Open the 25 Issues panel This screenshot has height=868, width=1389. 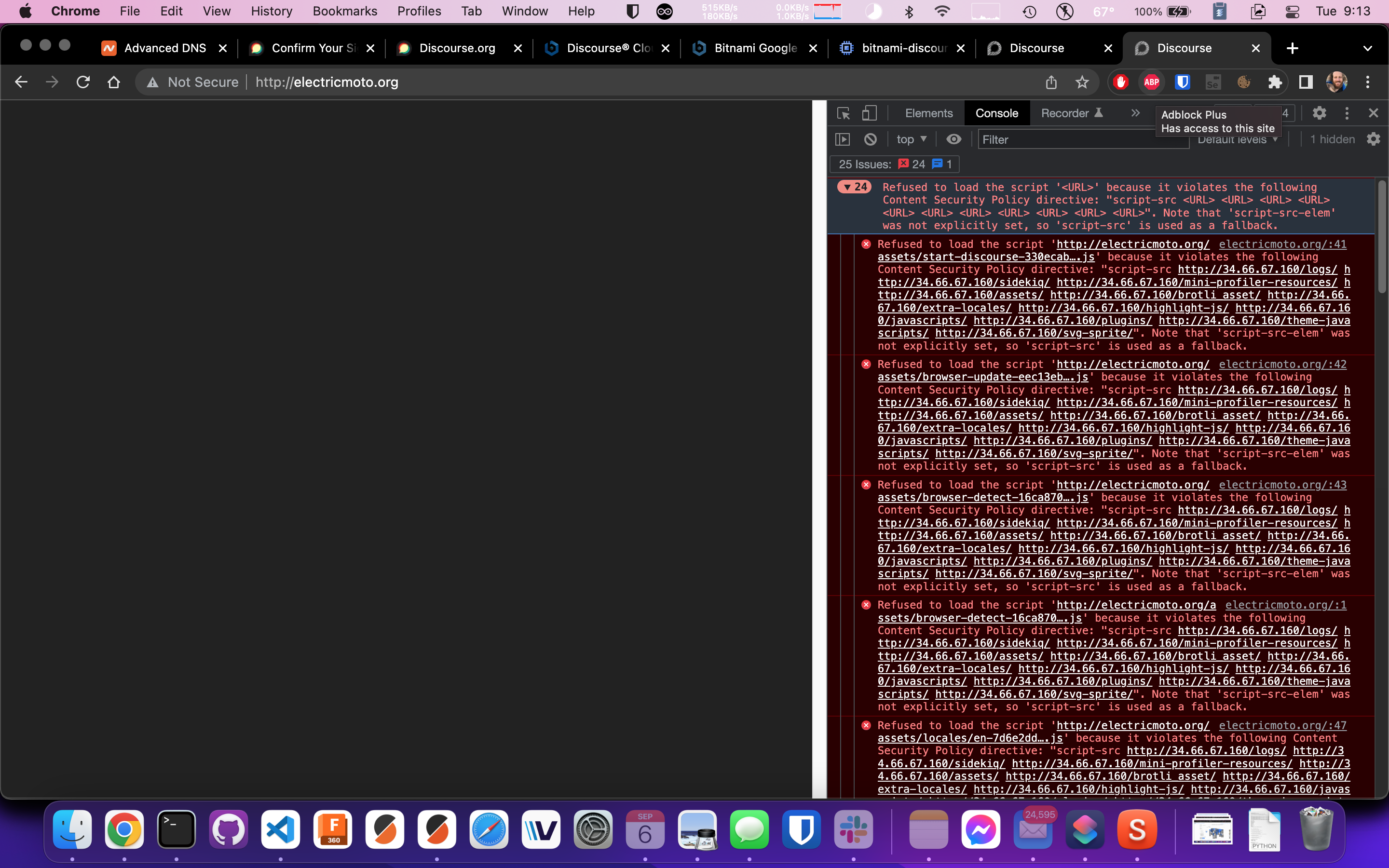tap(894, 164)
